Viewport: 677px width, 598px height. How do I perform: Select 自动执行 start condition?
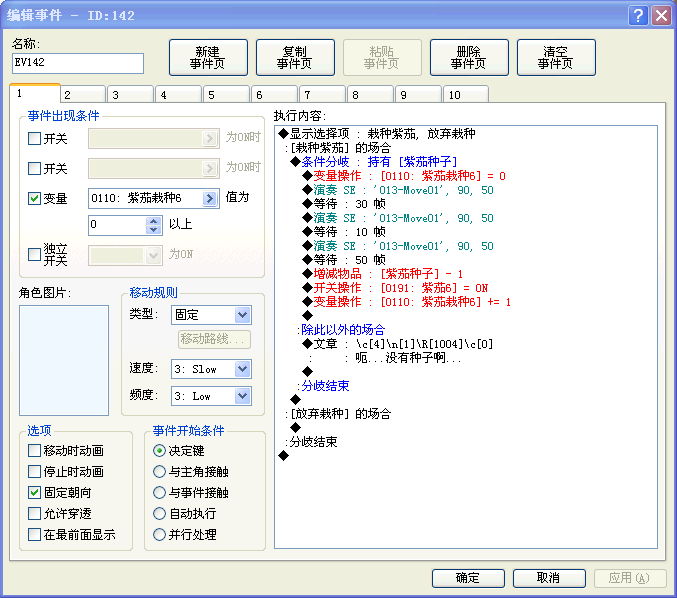click(159, 513)
